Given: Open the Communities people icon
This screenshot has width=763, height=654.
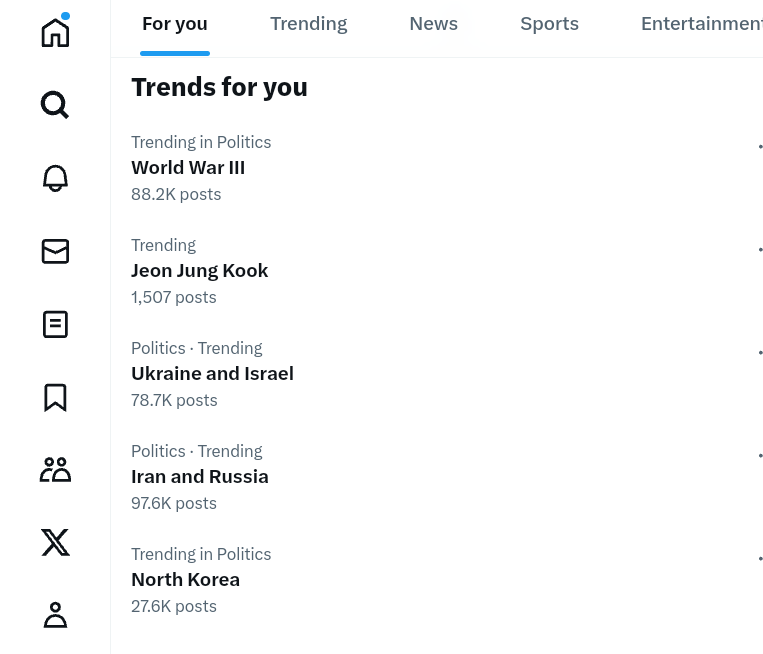Looking at the screenshot, I should (x=55, y=469).
